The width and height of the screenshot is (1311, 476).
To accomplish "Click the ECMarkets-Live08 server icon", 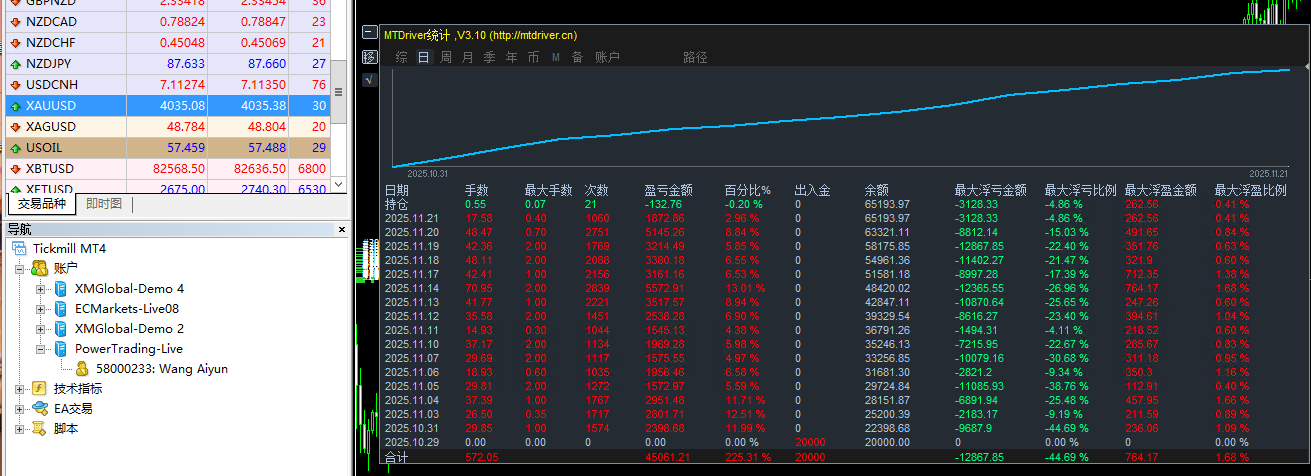I will pos(61,308).
